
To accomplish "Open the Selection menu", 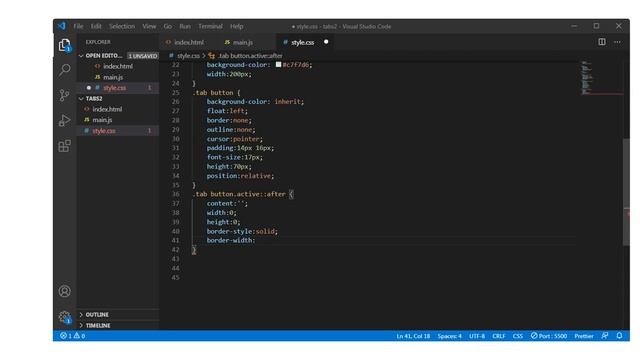I will (122, 26).
